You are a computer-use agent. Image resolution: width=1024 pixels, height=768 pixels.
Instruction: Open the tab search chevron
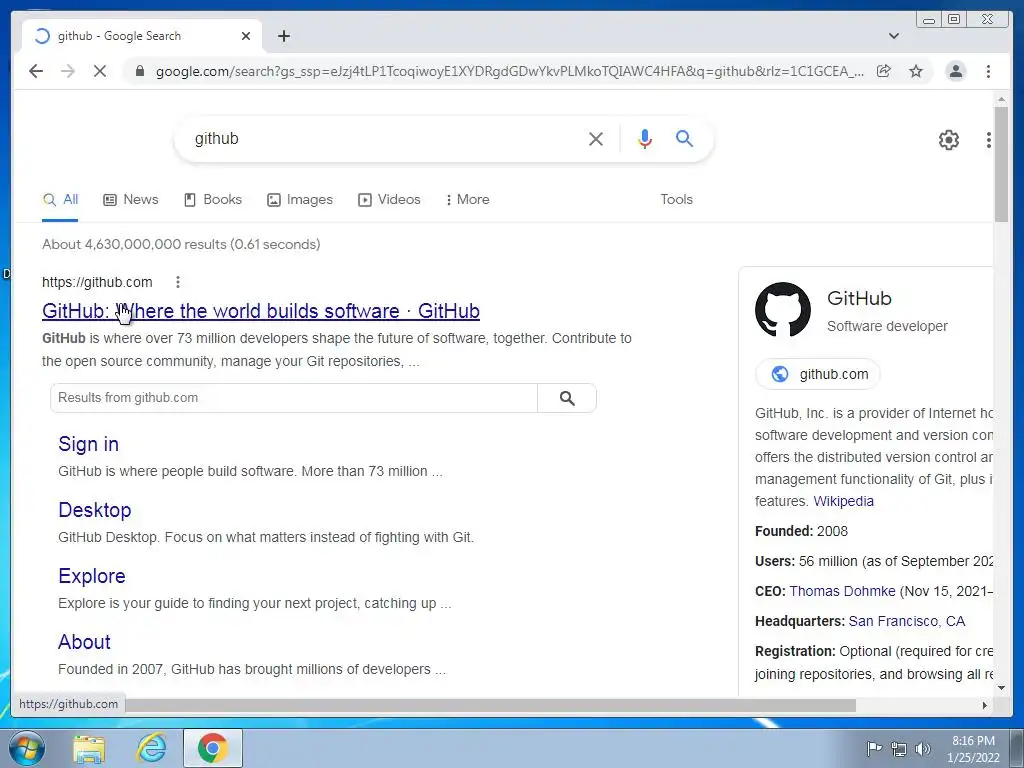pos(893,36)
